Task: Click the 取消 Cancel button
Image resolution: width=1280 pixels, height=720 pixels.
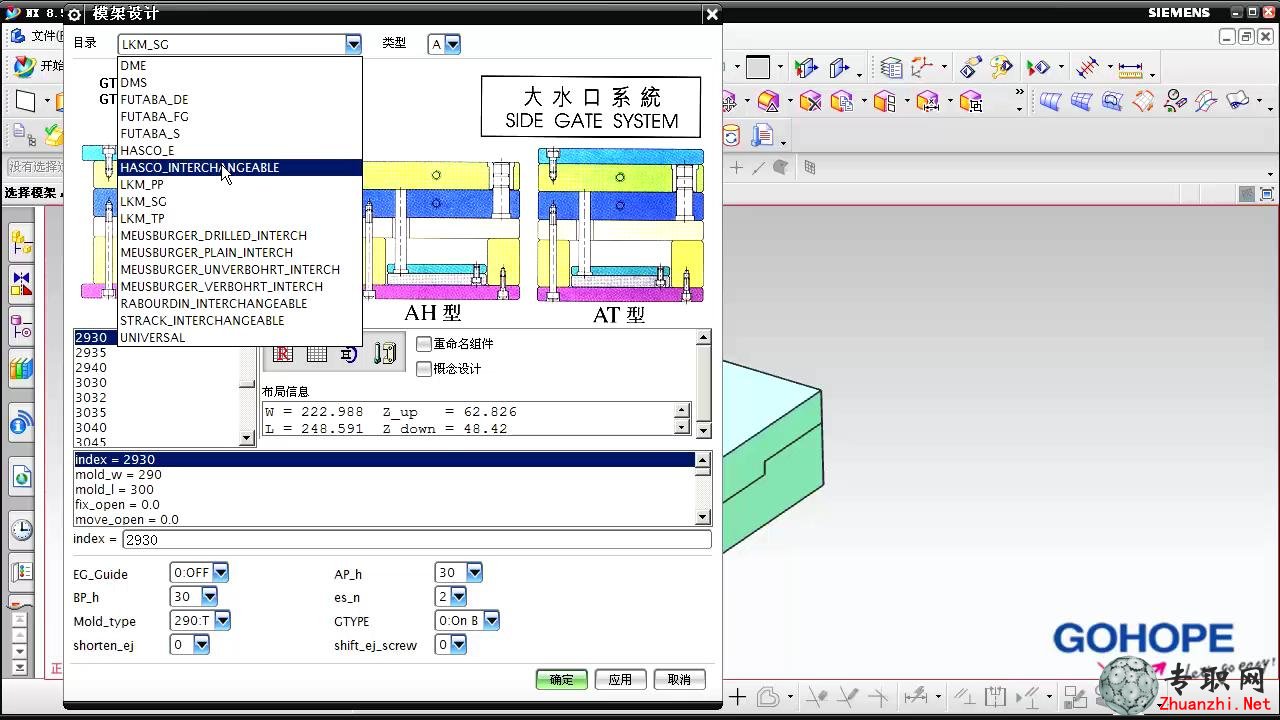Action: (679, 680)
